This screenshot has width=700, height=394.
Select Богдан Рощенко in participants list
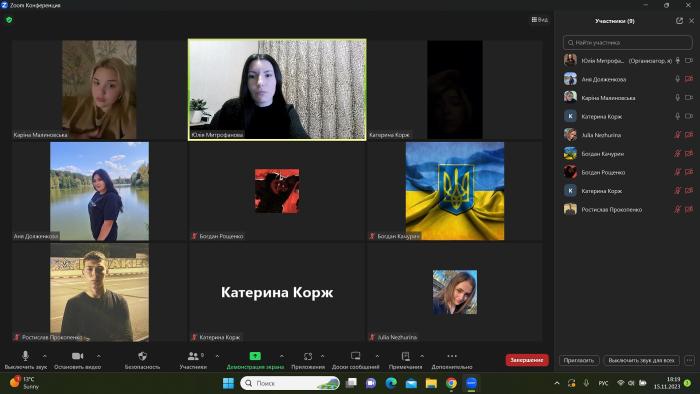coord(628,172)
